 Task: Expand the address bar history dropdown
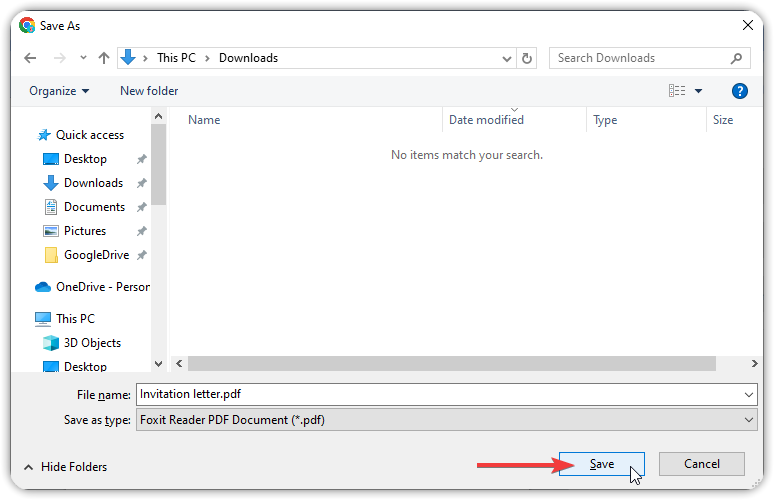click(506, 59)
